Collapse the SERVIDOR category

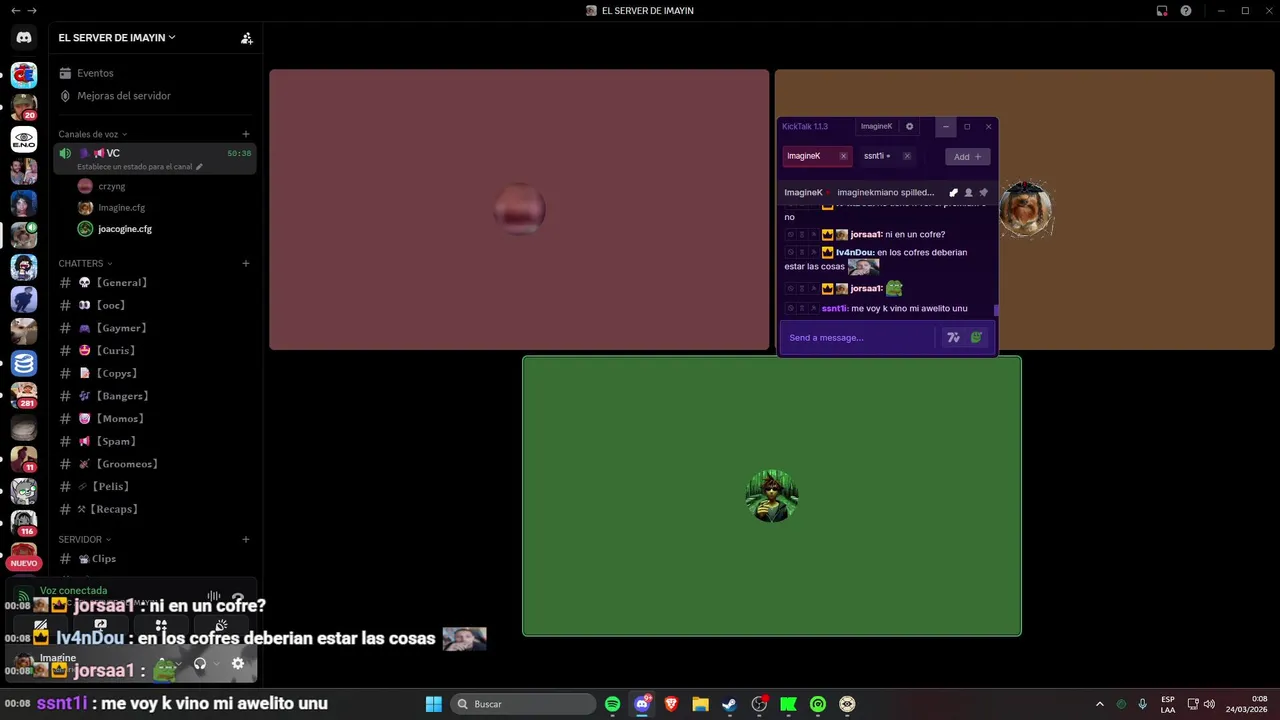85,539
